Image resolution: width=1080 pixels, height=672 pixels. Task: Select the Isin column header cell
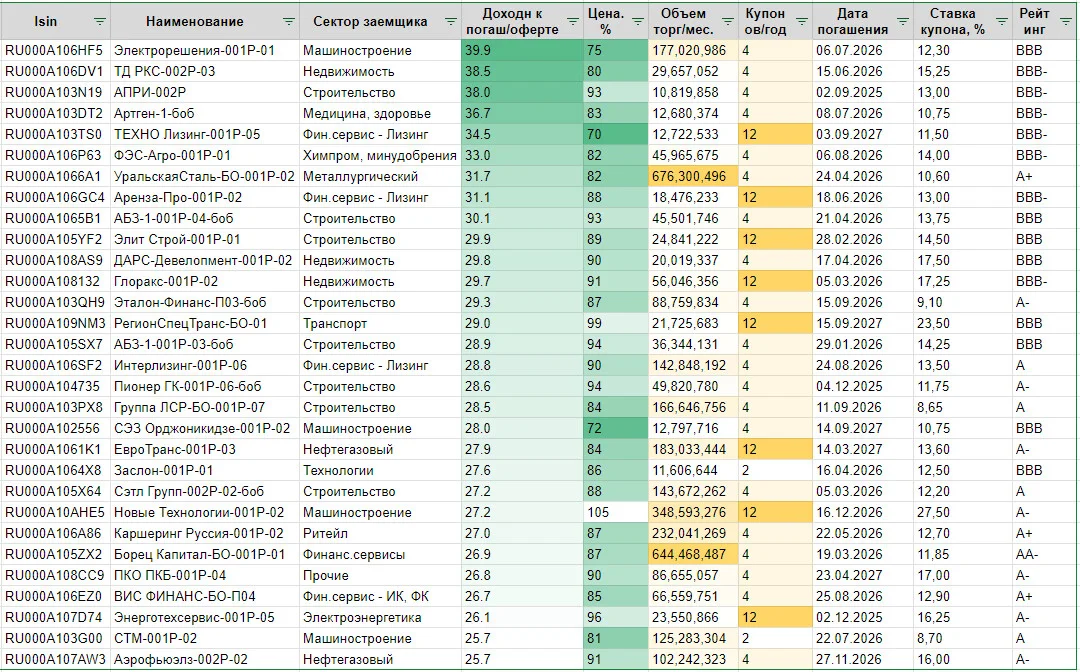point(56,21)
